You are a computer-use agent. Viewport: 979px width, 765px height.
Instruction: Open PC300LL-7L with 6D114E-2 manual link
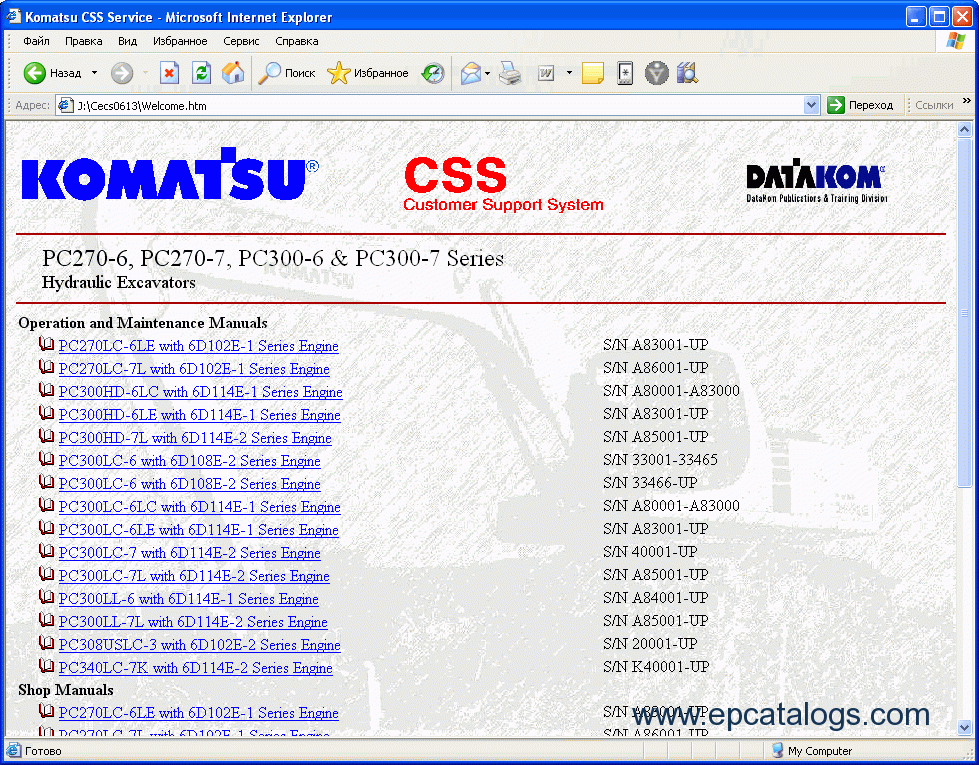(193, 622)
